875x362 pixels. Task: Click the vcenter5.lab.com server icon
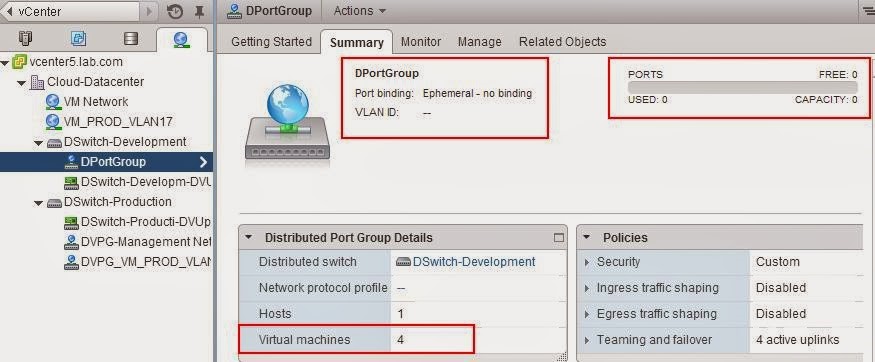click(x=20, y=61)
